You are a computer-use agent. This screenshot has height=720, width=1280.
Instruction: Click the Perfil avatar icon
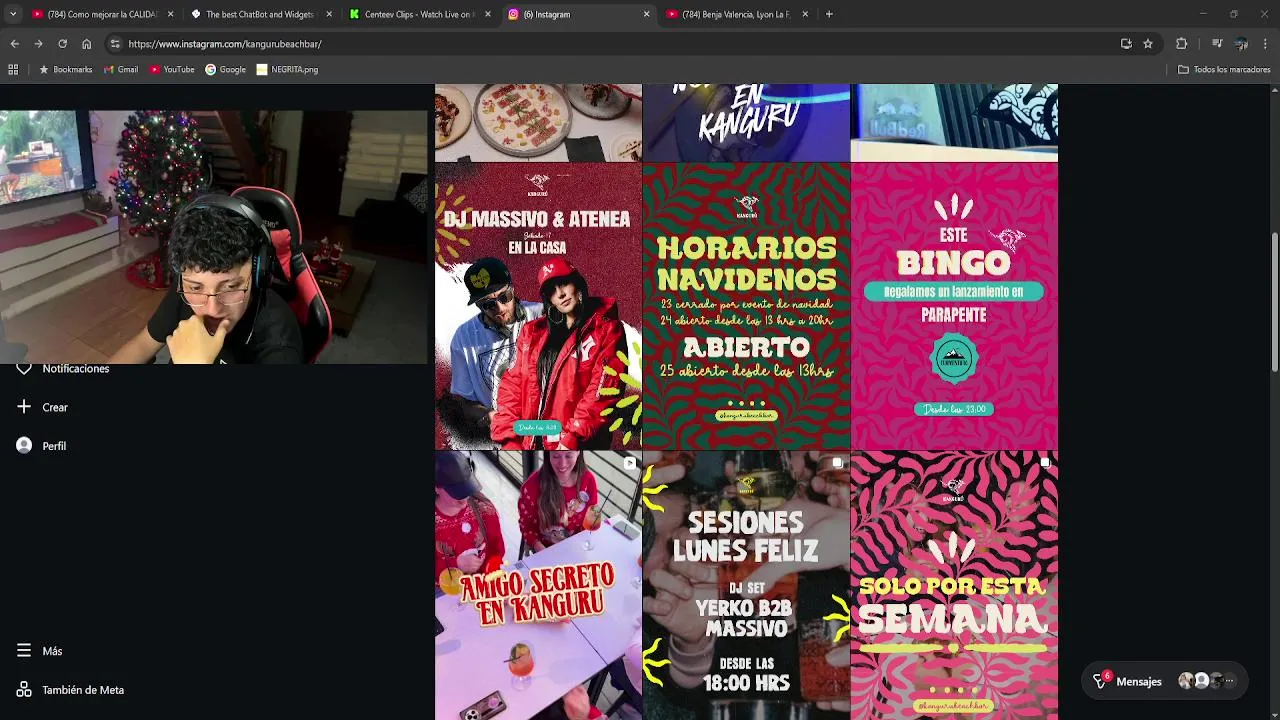tap(24, 445)
